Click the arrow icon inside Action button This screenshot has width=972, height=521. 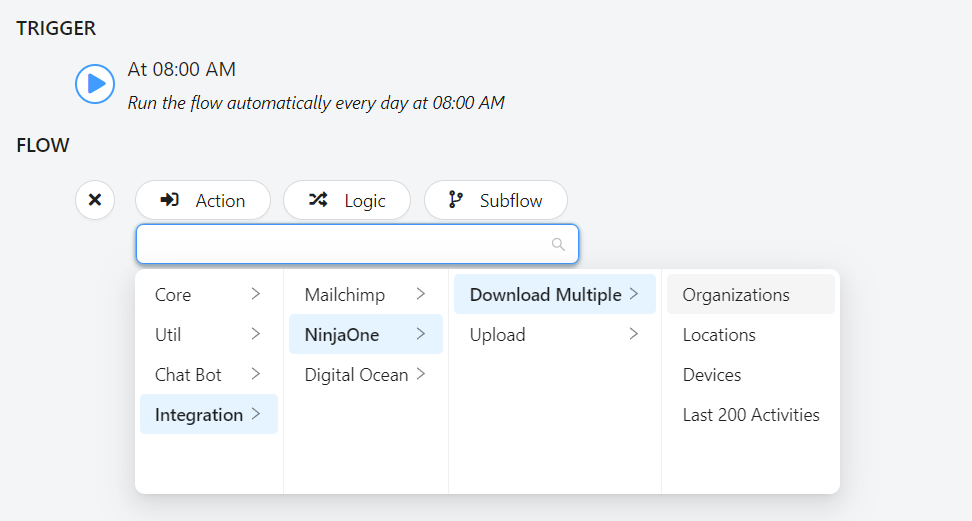(x=169, y=200)
